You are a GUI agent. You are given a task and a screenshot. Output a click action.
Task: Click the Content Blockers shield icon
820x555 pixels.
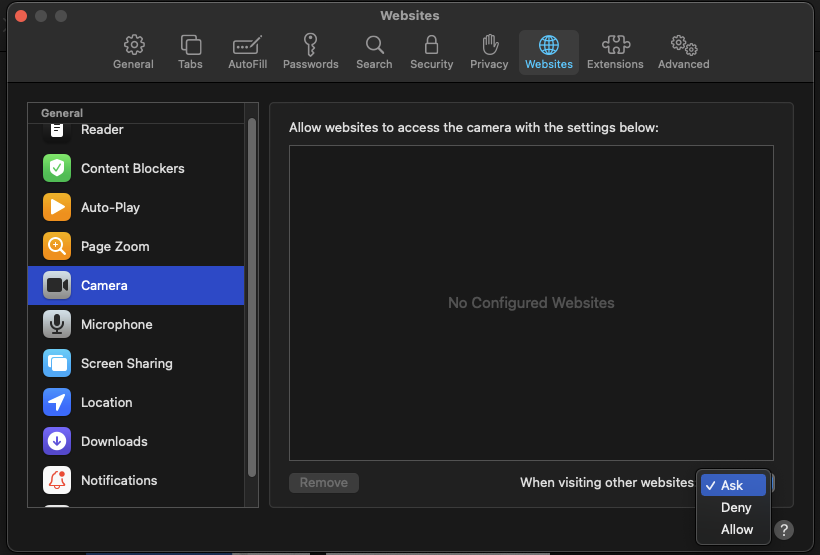pyautogui.click(x=57, y=168)
